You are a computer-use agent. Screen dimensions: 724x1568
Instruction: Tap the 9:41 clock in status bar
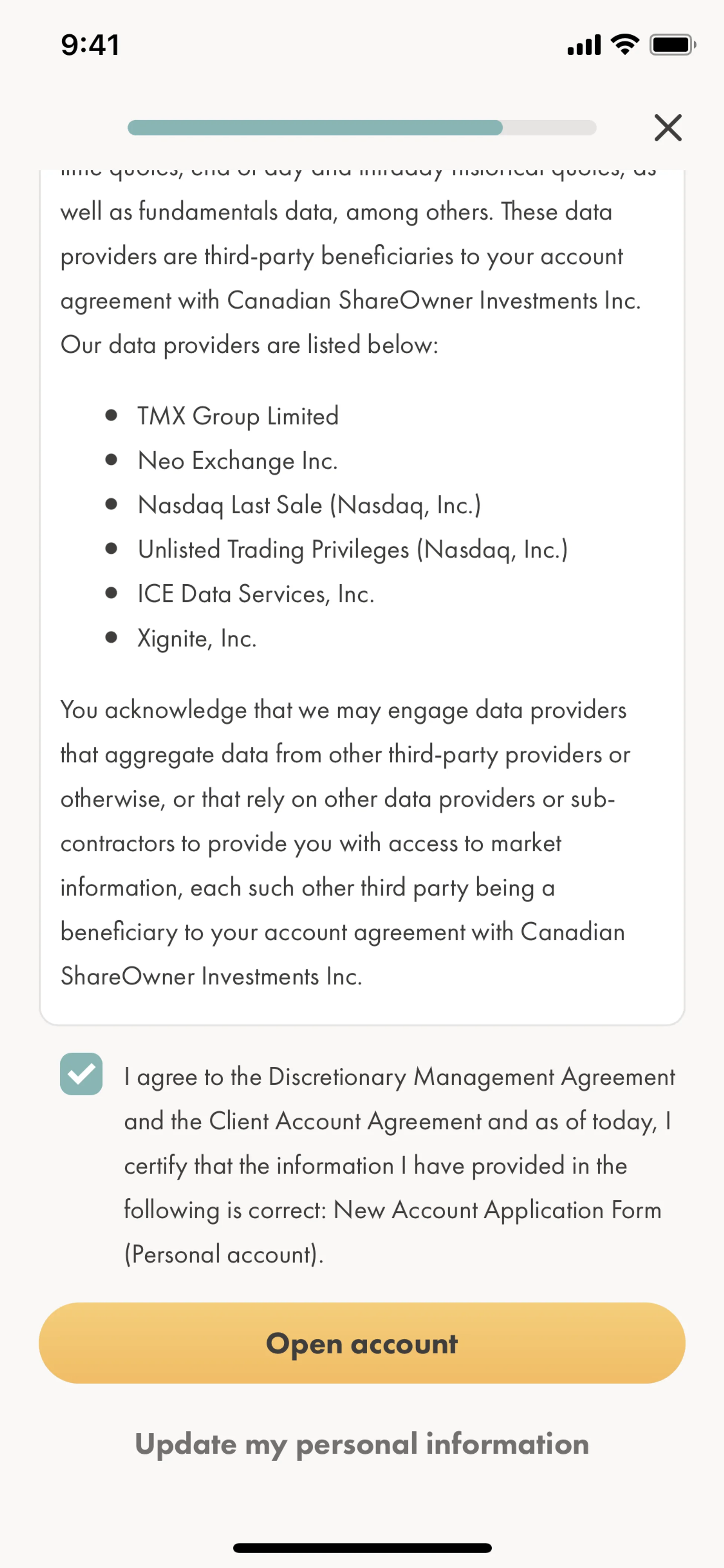point(90,45)
